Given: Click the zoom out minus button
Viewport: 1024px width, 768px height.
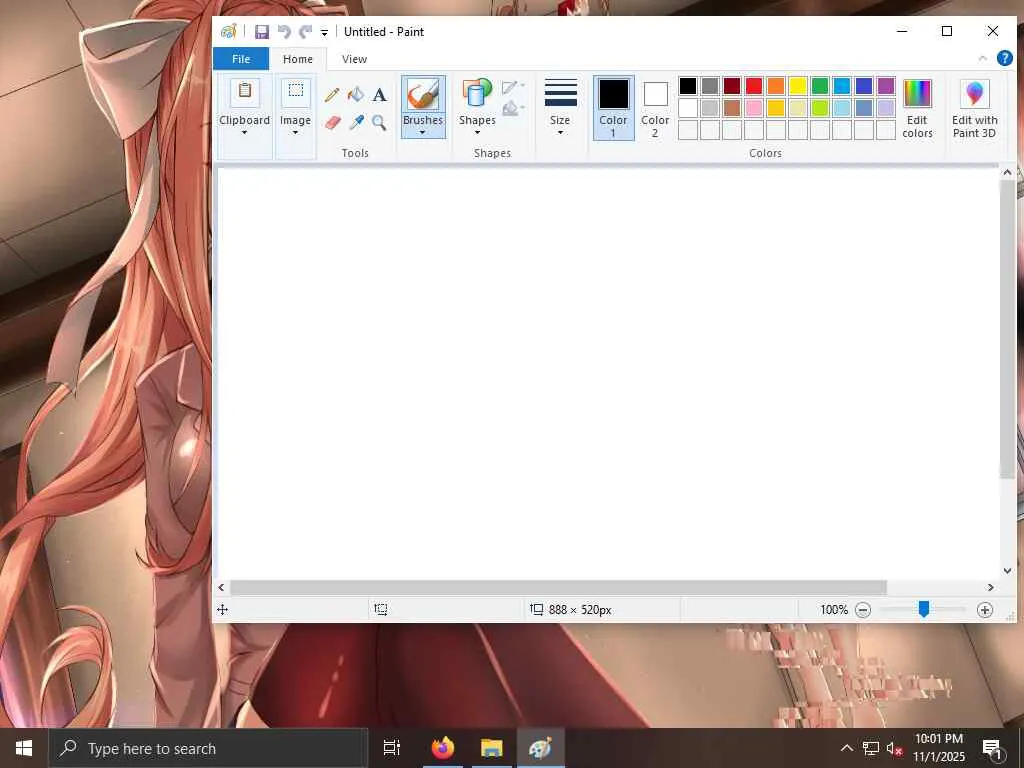Looking at the screenshot, I should click(863, 610).
